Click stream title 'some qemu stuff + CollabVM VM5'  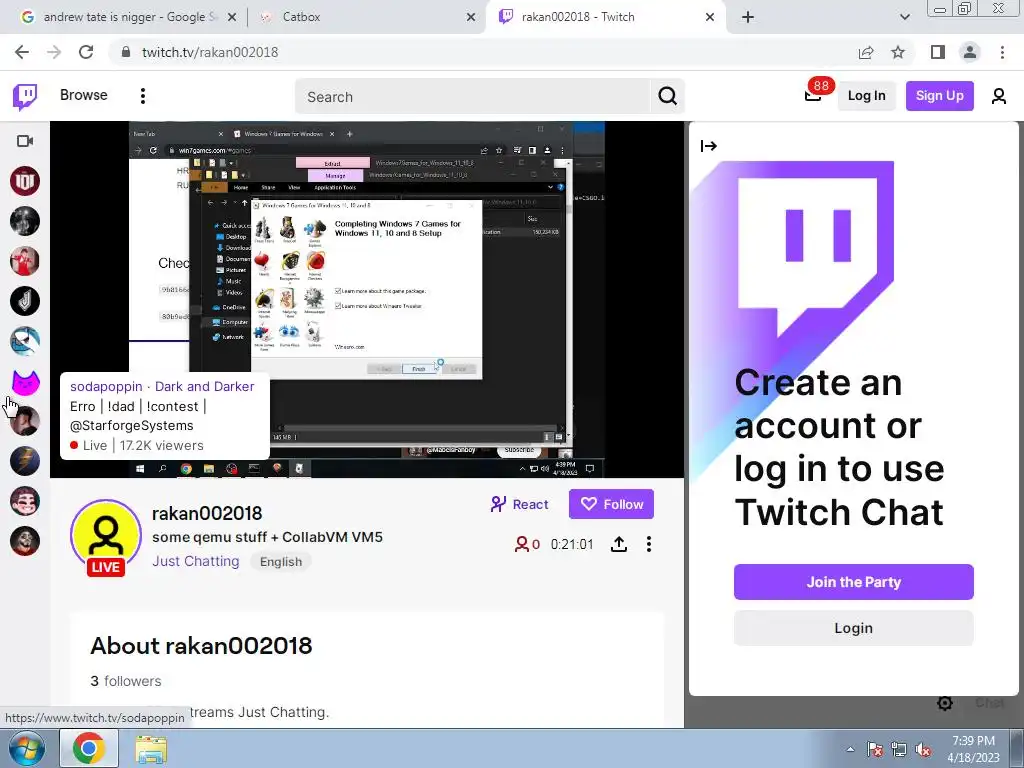[x=268, y=537]
